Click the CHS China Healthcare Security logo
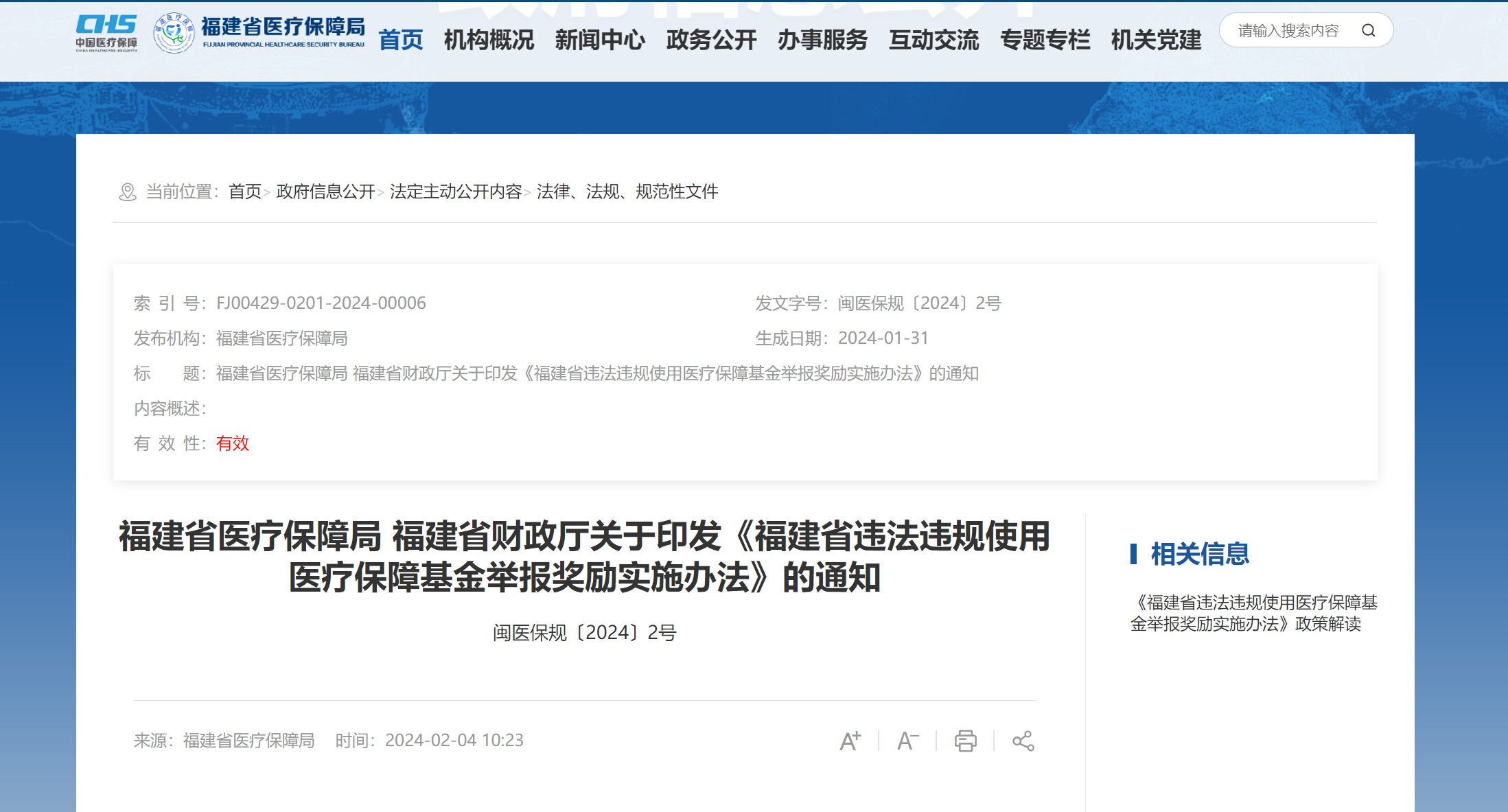 point(106,33)
